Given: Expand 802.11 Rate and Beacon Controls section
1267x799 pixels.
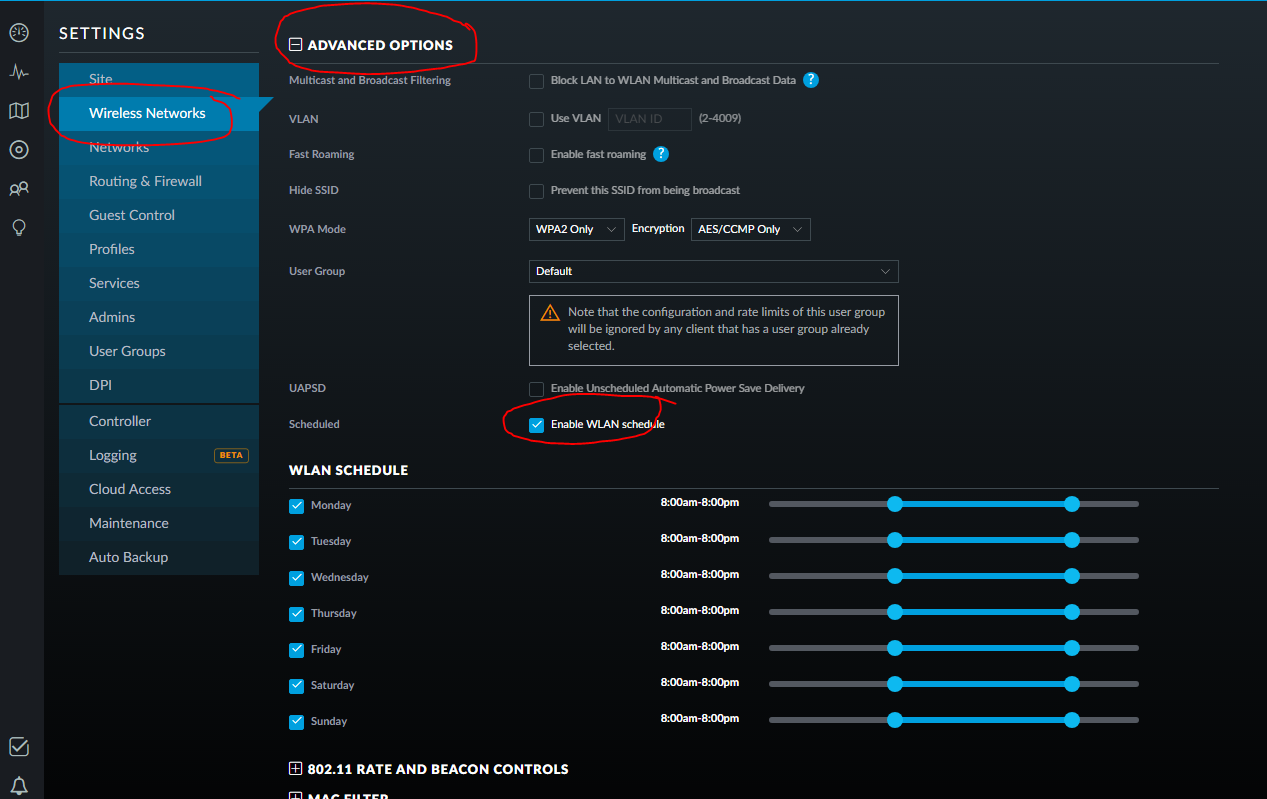Looking at the screenshot, I should click(x=295, y=769).
